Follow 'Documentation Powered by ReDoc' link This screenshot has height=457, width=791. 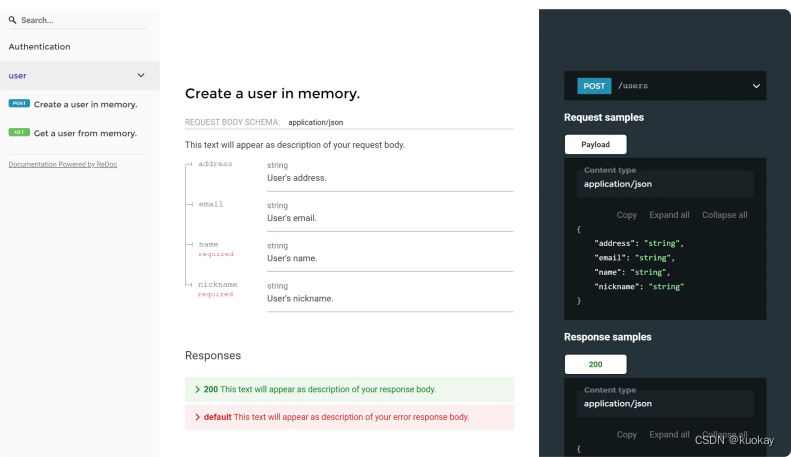coord(63,164)
